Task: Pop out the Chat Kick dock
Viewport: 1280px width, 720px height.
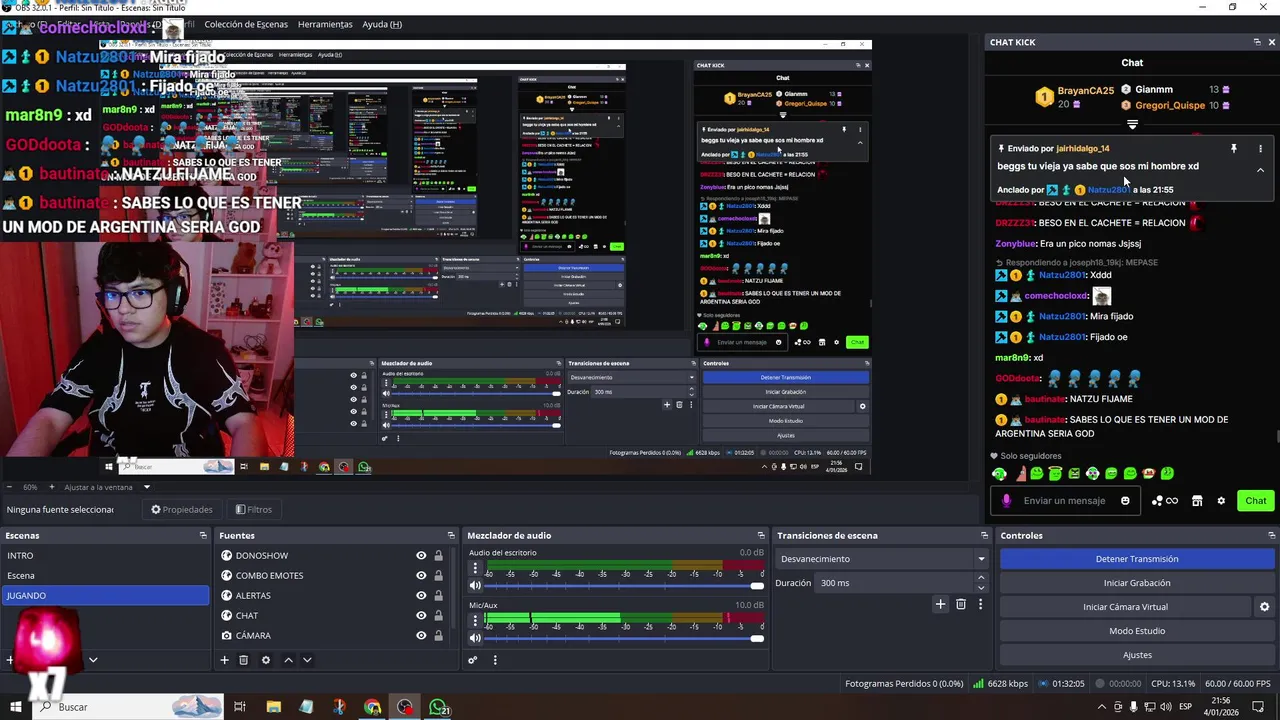Action: (x=1257, y=42)
